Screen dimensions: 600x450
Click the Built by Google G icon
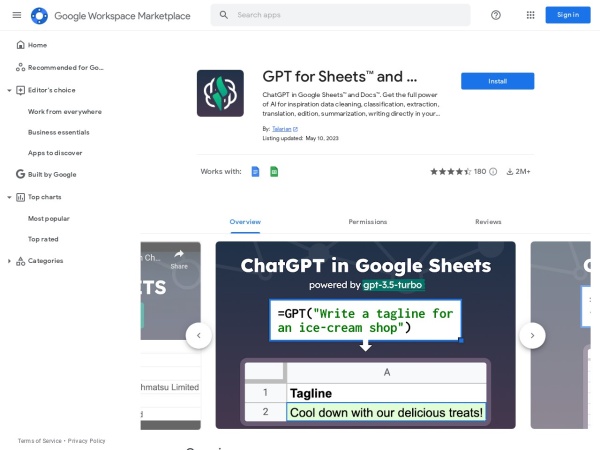coord(20,174)
